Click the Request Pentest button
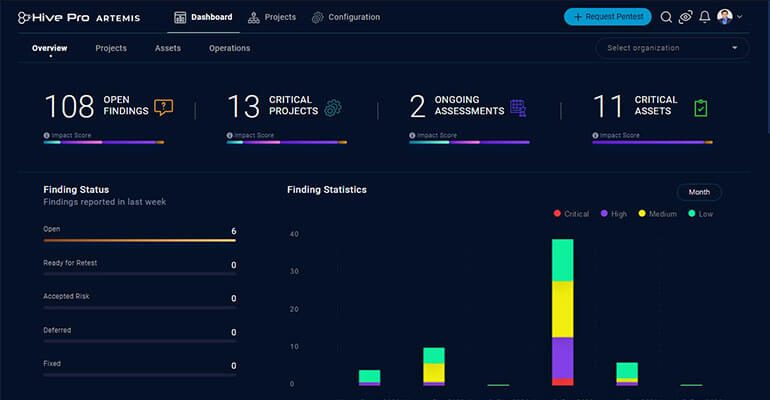The width and height of the screenshot is (770, 400). (607, 17)
